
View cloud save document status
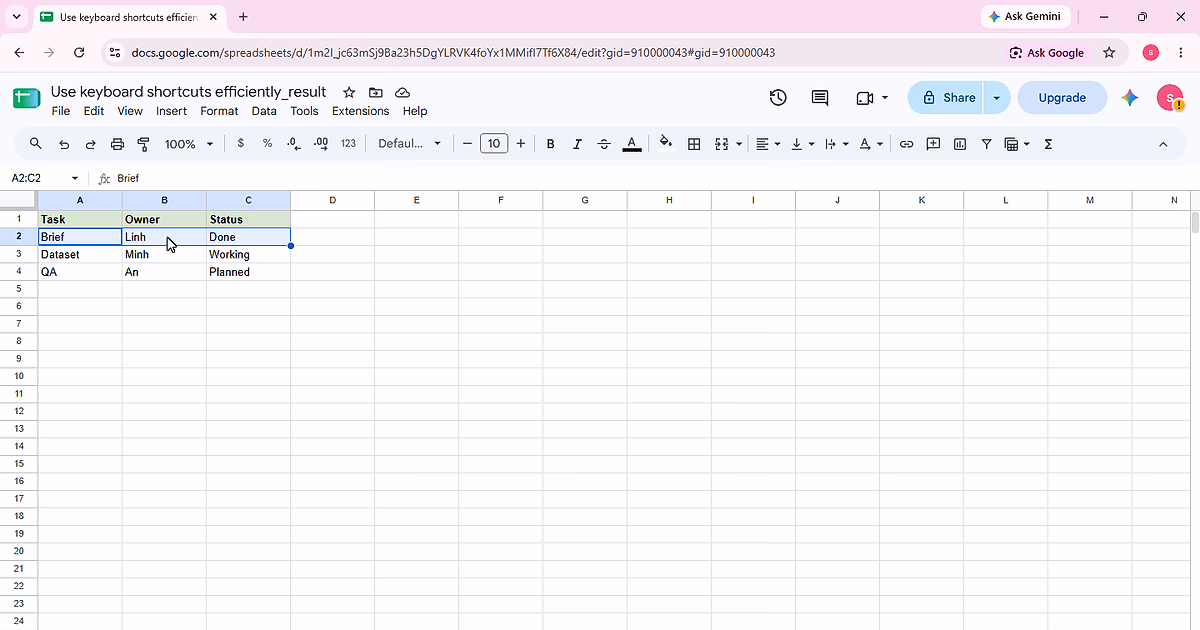pyautogui.click(x=403, y=92)
